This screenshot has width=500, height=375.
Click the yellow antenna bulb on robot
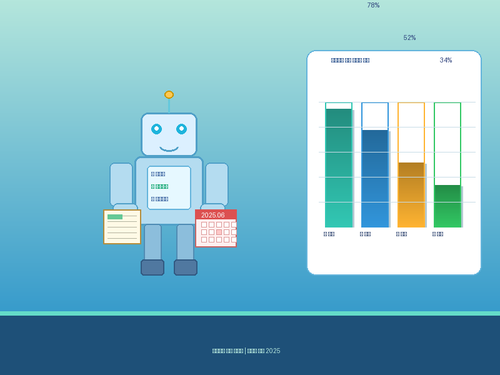pos(169,95)
